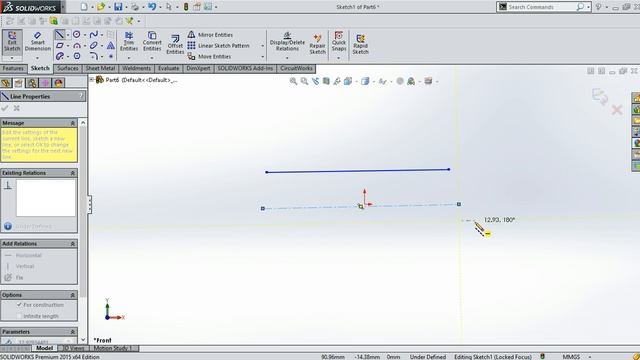The image size is (640, 360).
Task: Select the Corner Rectangle tool
Action: point(60,46)
